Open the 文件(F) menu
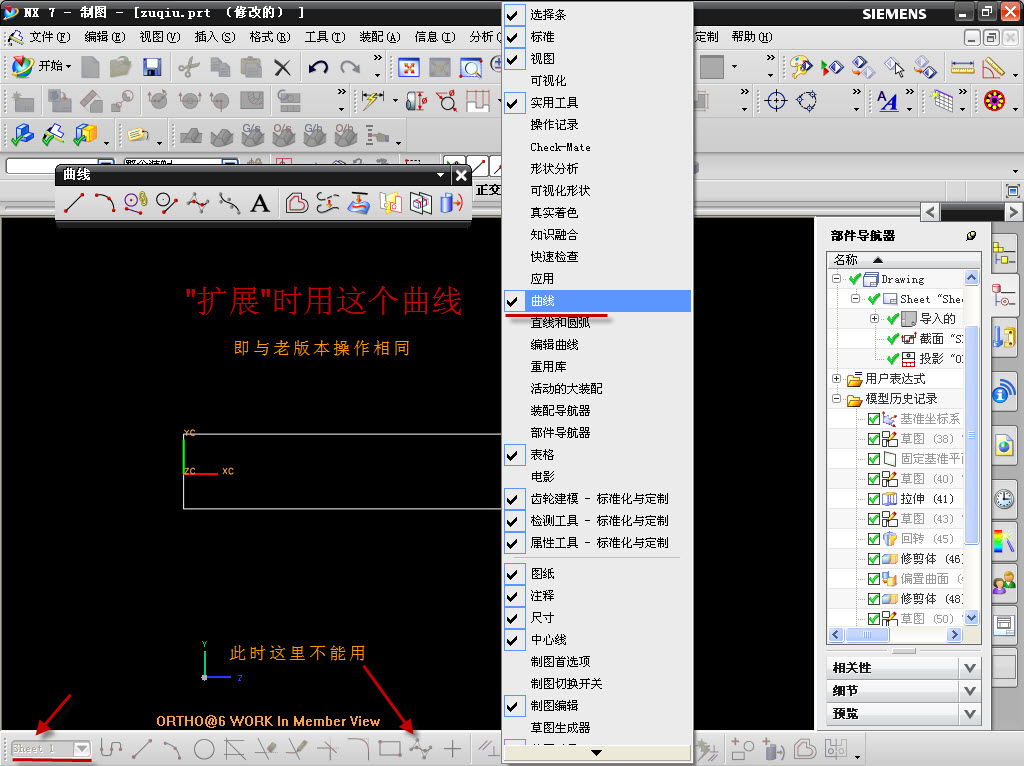 pos(50,37)
